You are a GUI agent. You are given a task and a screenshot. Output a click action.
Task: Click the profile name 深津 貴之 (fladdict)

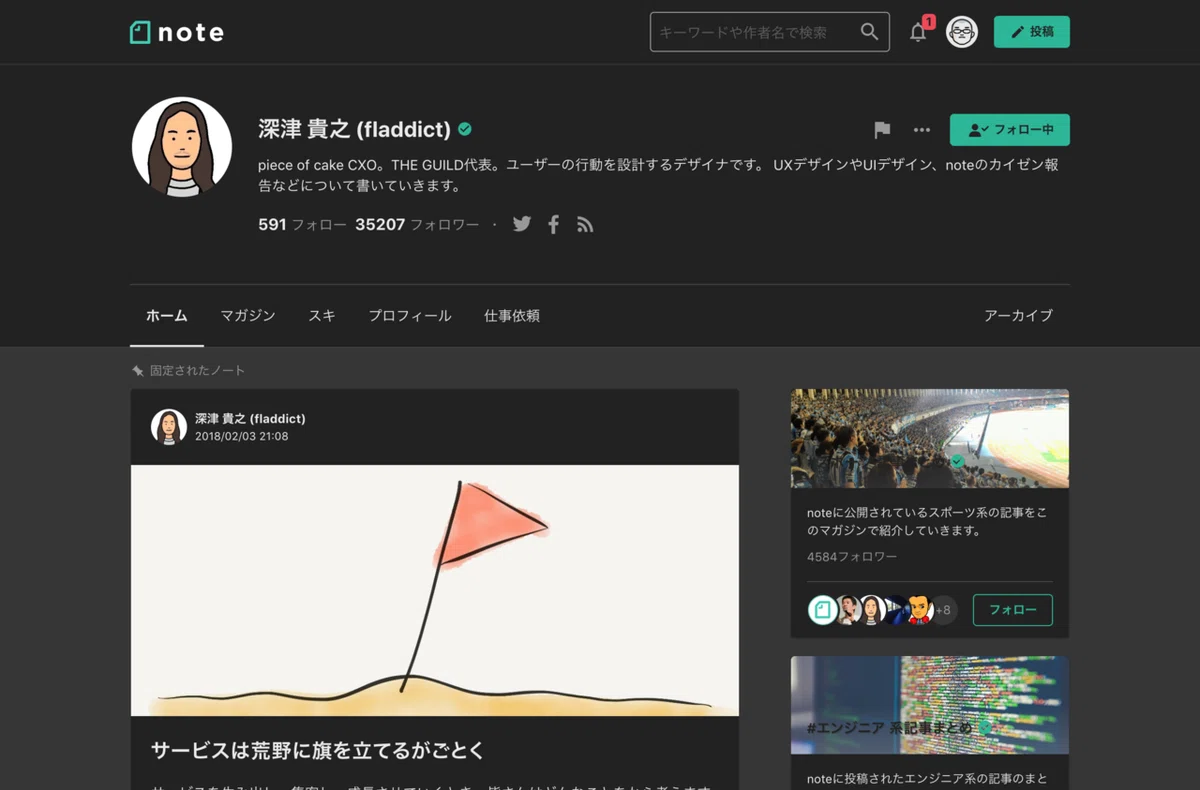[x=355, y=129]
